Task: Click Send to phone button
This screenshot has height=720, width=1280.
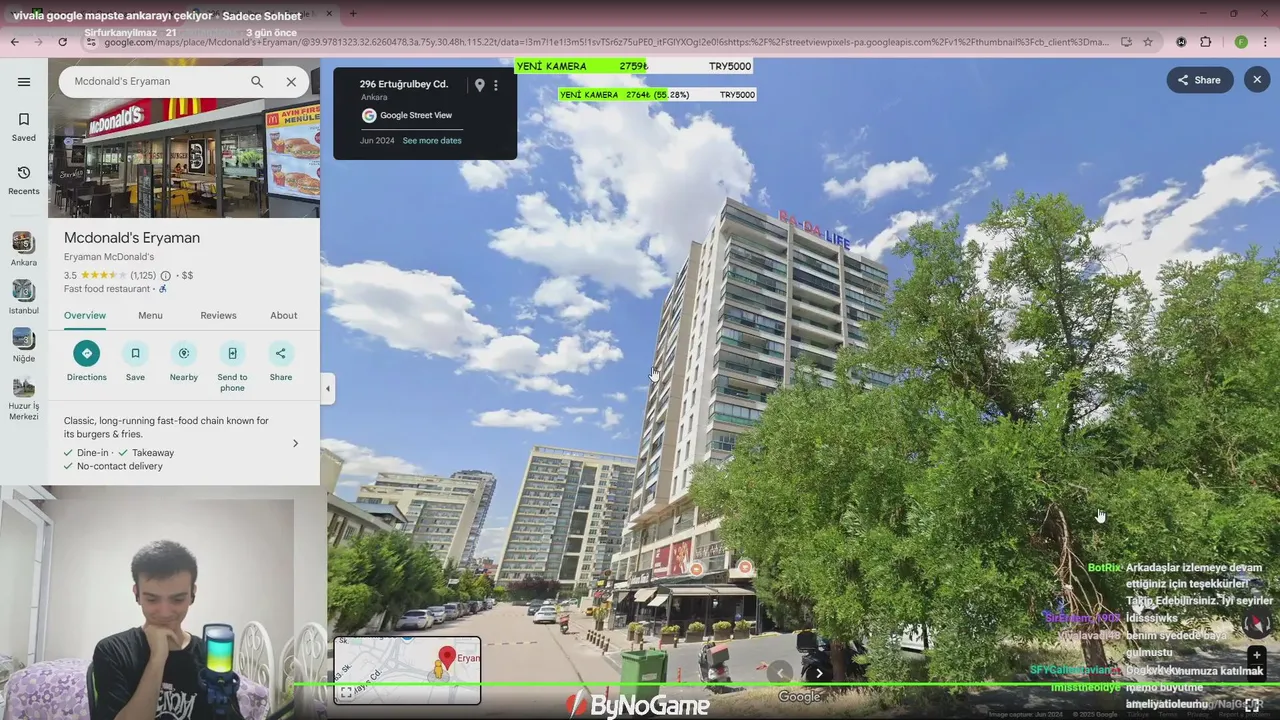Action: 232,367
